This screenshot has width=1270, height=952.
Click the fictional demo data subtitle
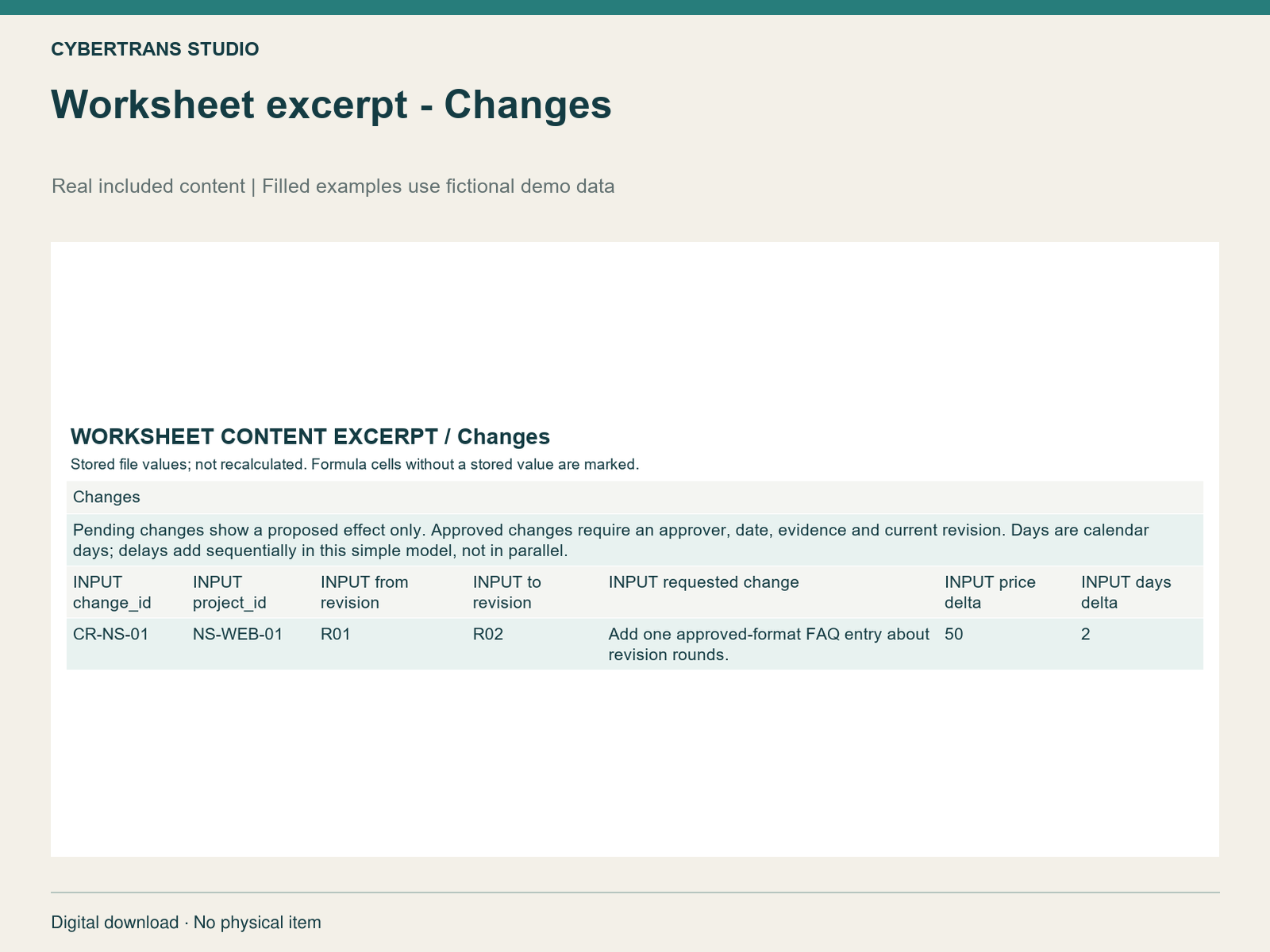[333, 186]
